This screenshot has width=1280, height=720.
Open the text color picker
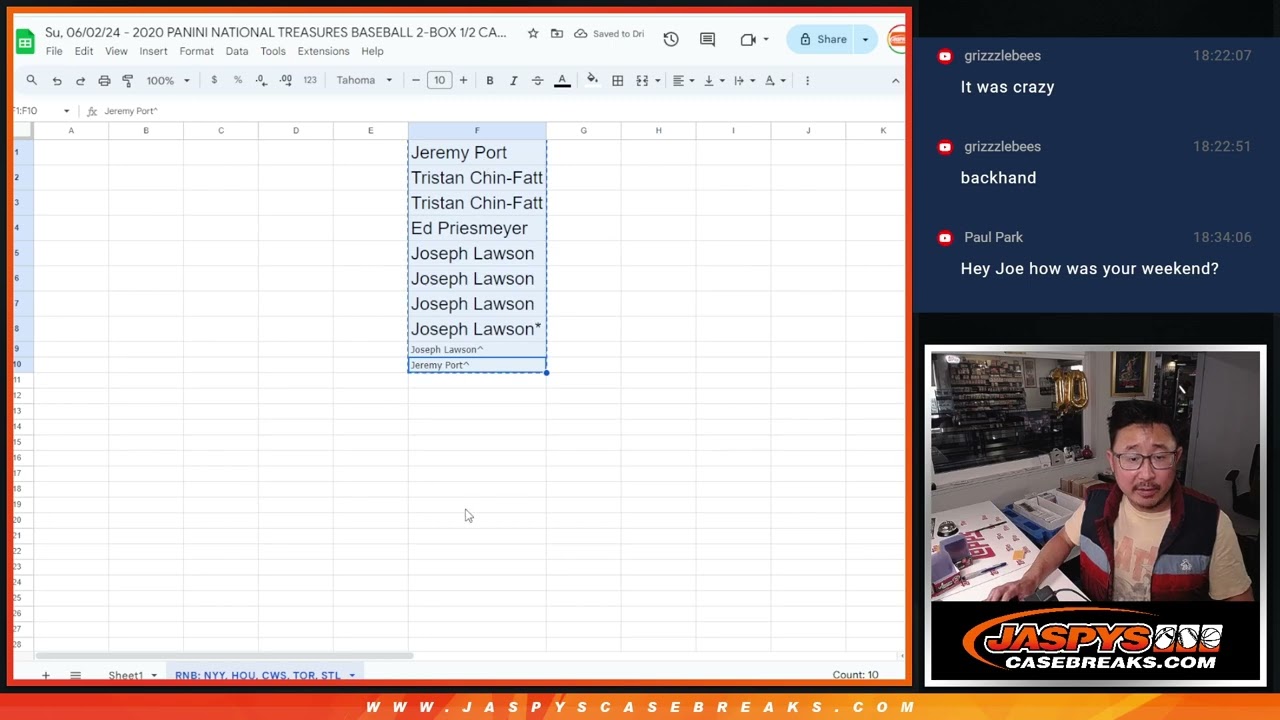(x=562, y=80)
